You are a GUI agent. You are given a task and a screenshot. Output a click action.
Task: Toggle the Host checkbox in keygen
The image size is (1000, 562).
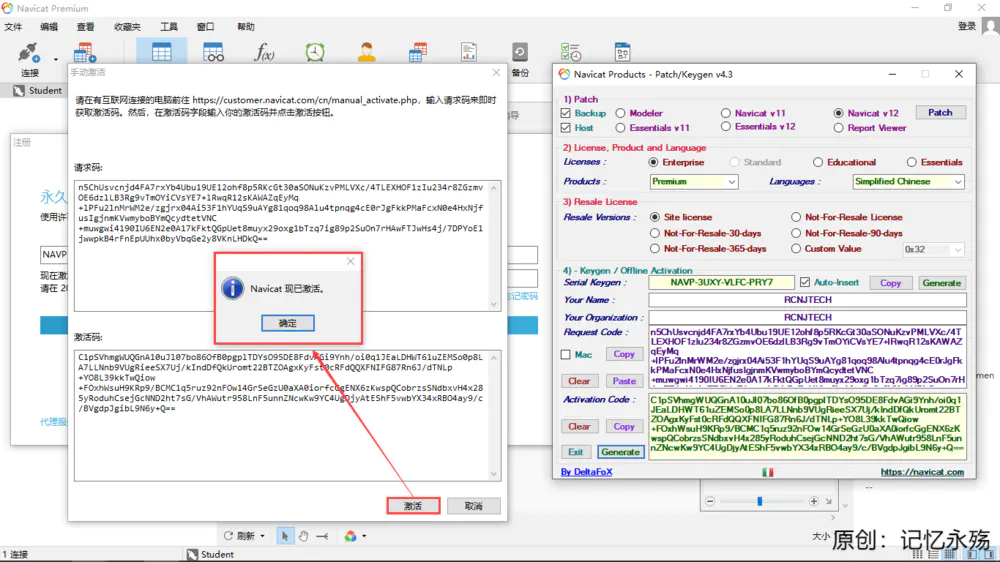[566, 128]
